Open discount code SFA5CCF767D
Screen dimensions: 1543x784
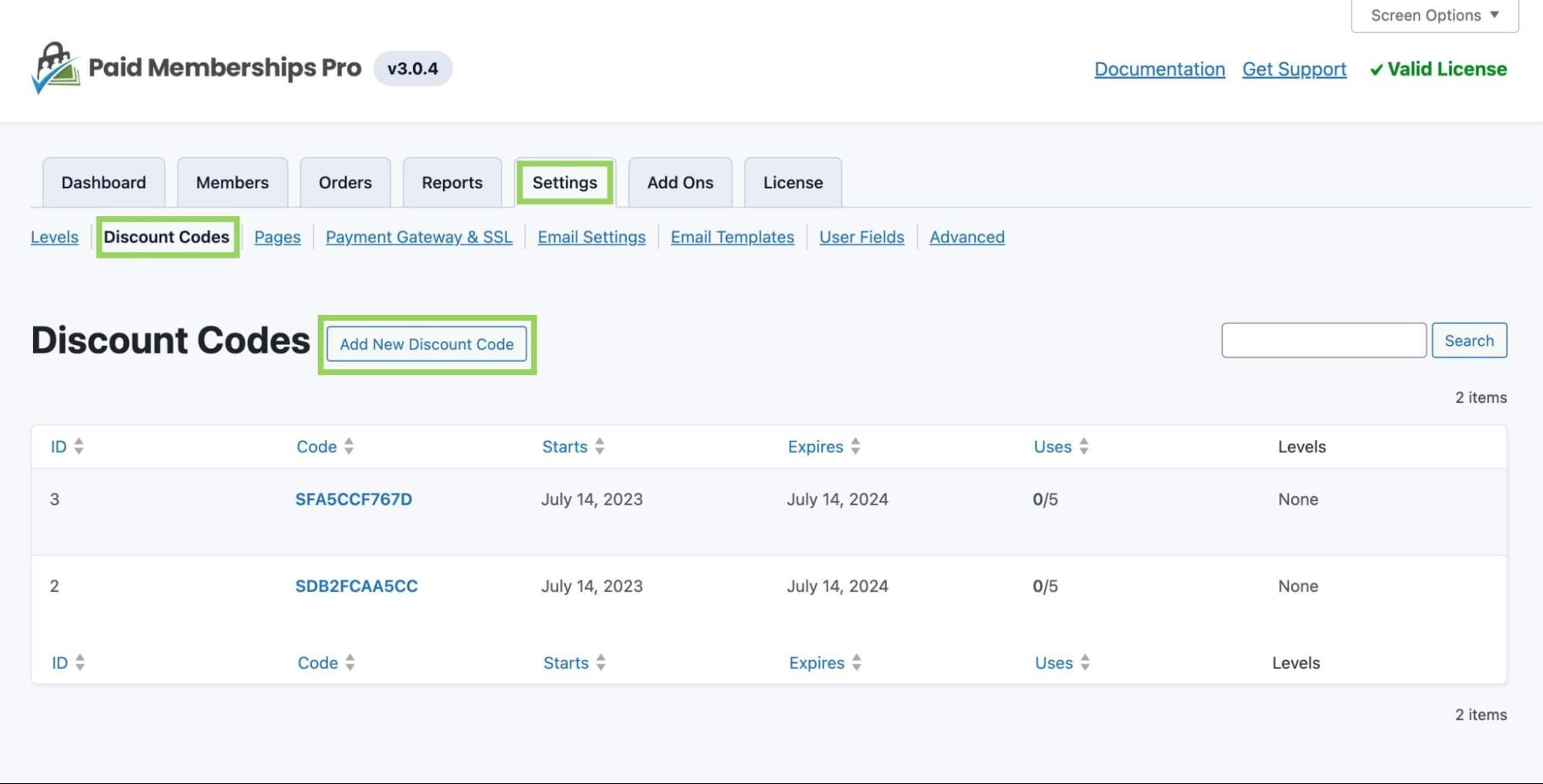click(x=354, y=499)
